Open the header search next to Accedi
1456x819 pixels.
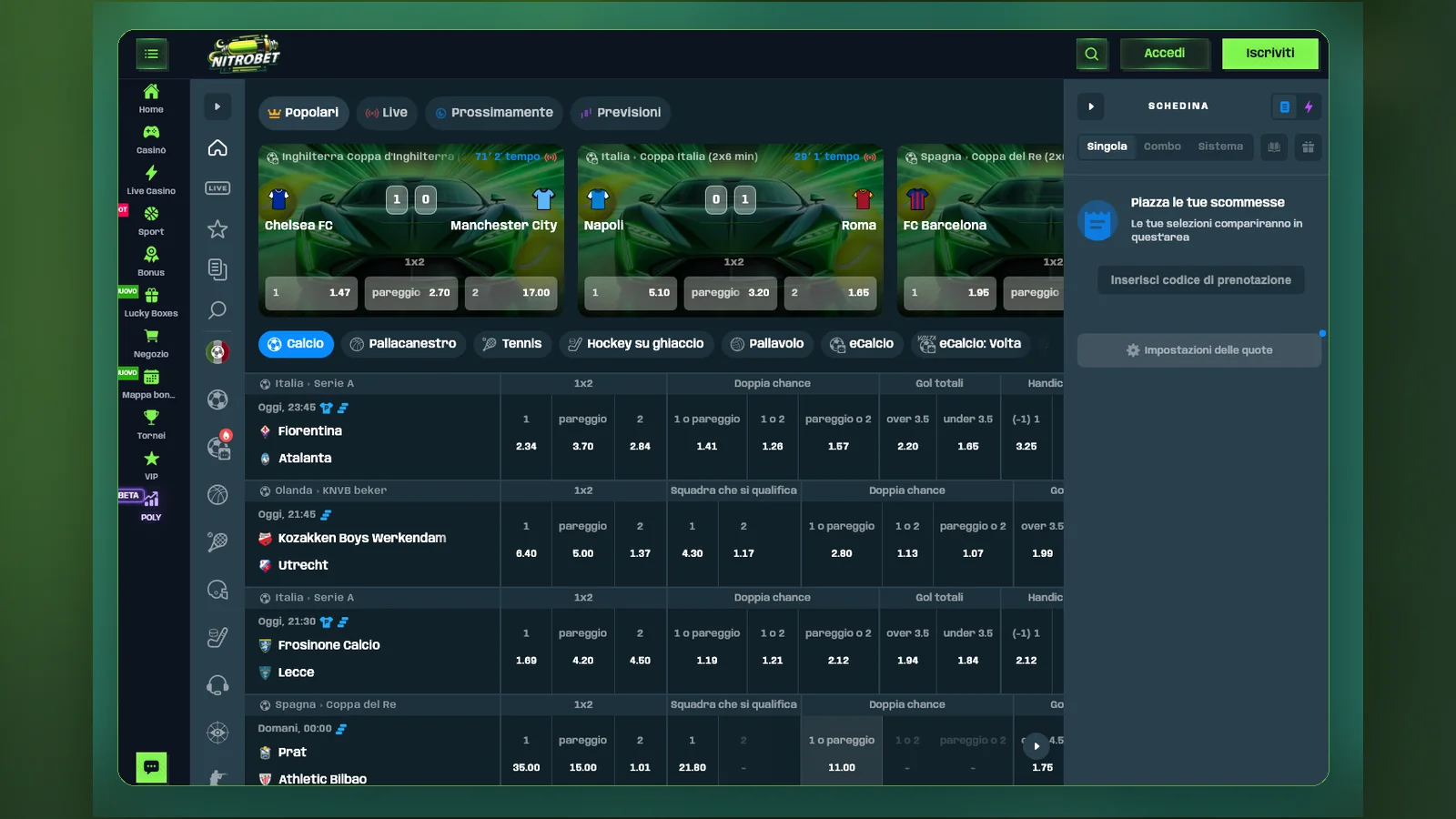(1091, 54)
